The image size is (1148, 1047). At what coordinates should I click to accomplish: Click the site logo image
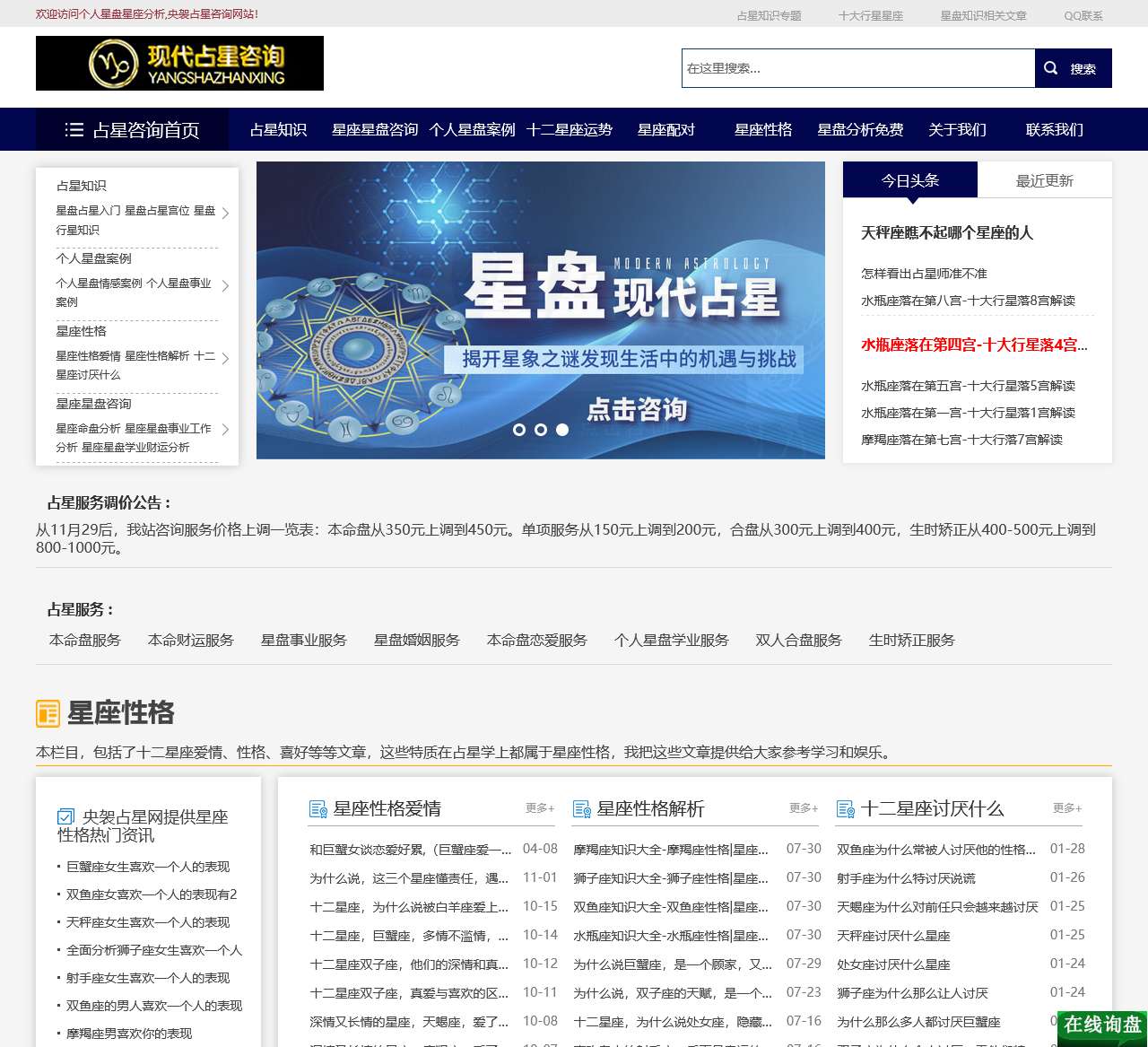tap(179, 63)
